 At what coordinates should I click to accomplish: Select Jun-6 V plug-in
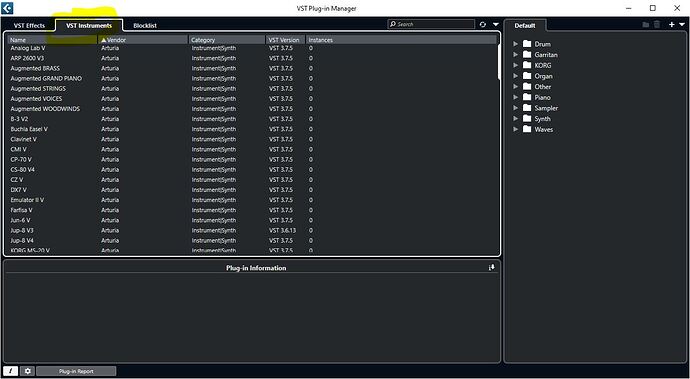click(x=252, y=220)
